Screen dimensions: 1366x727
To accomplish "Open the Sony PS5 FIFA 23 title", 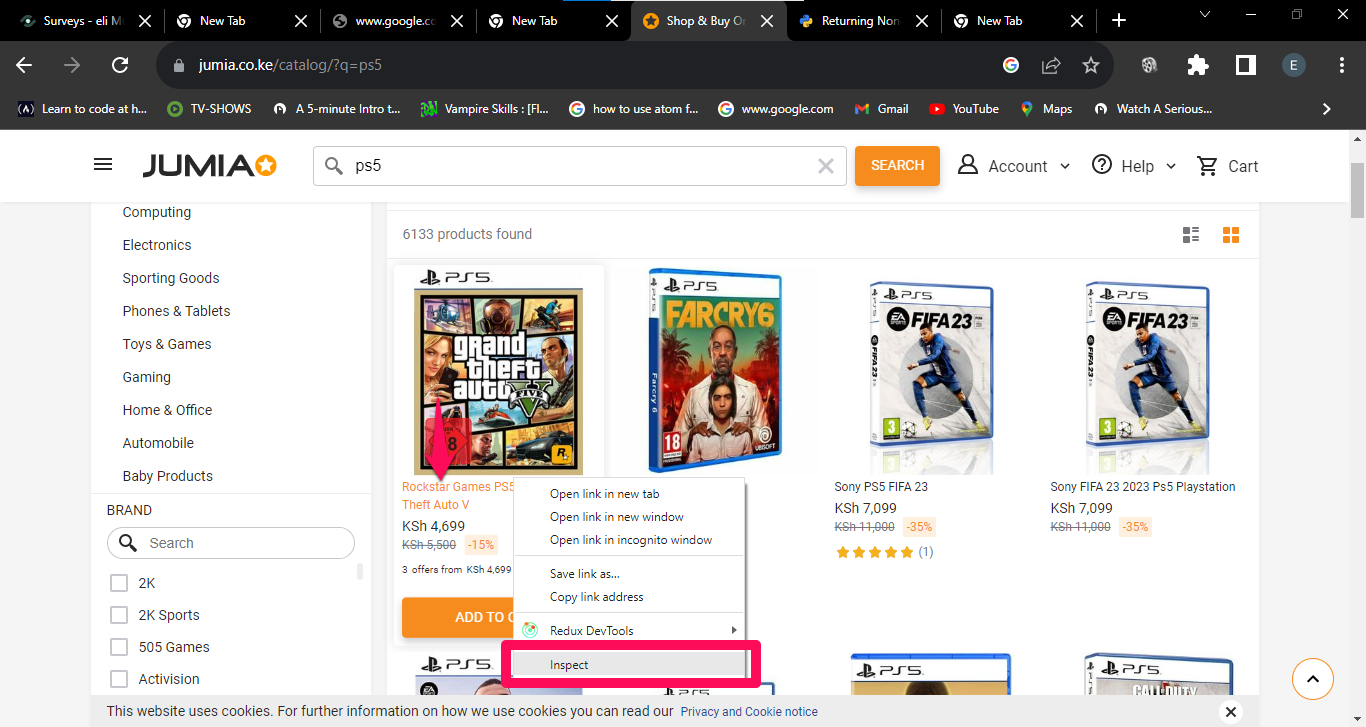I will (881, 487).
